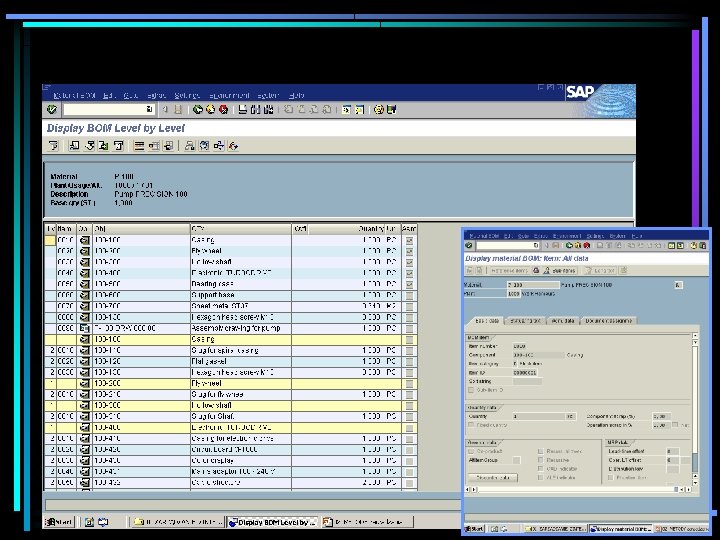The height and width of the screenshot is (540, 720).
Task: Toggle the Recursive checkbox in the item dialog
Action: (541, 461)
